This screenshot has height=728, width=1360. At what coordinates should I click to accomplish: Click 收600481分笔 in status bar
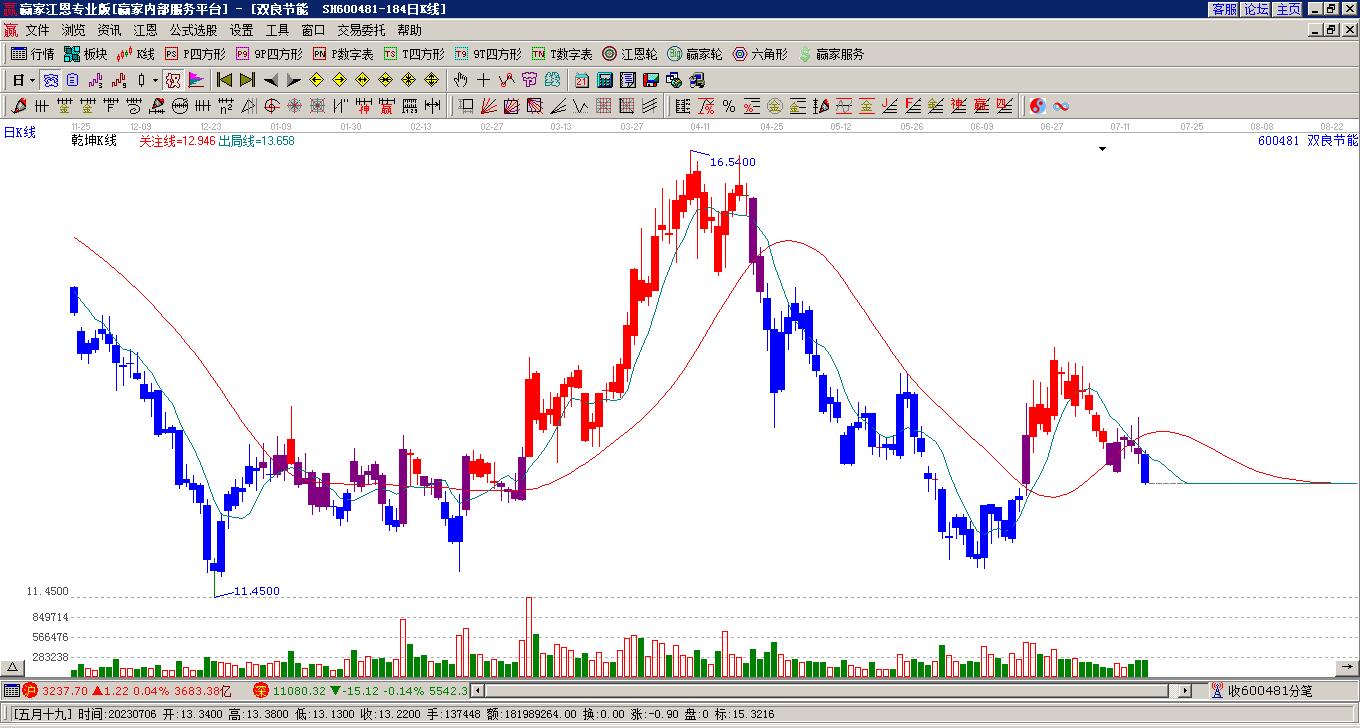1269,691
